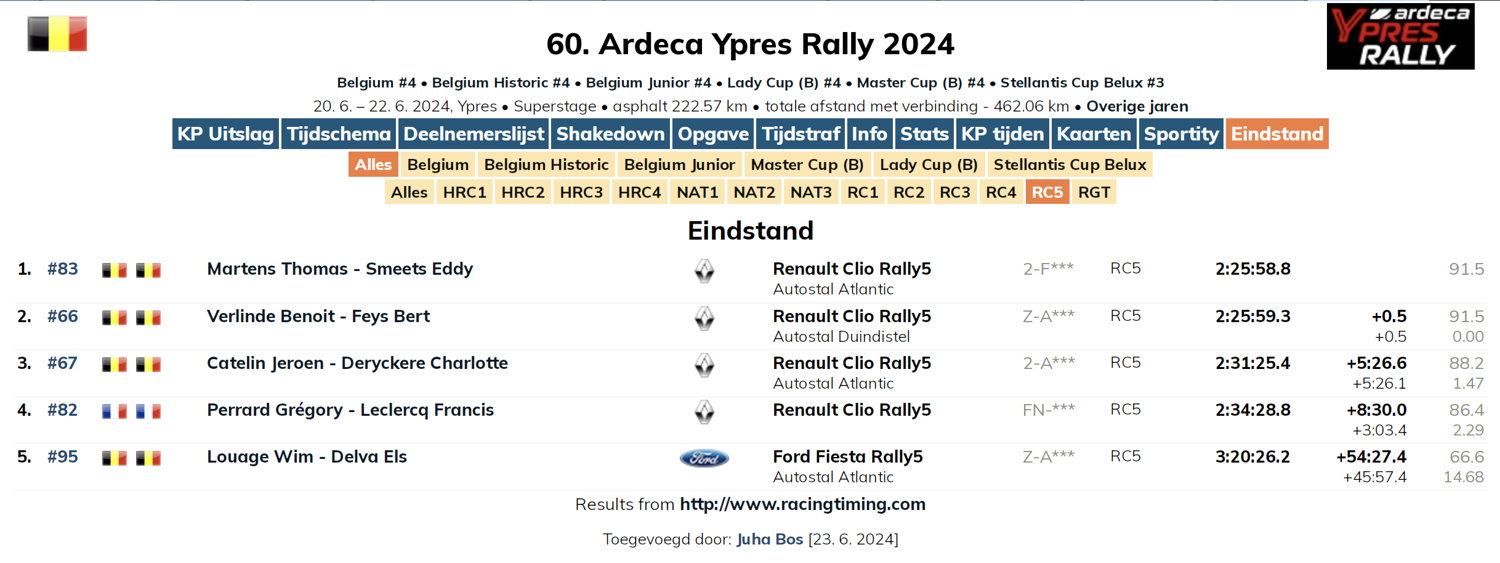Open the racingtiming.com results link
This screenshot has width=1500, height=563.
coord(803,504)
